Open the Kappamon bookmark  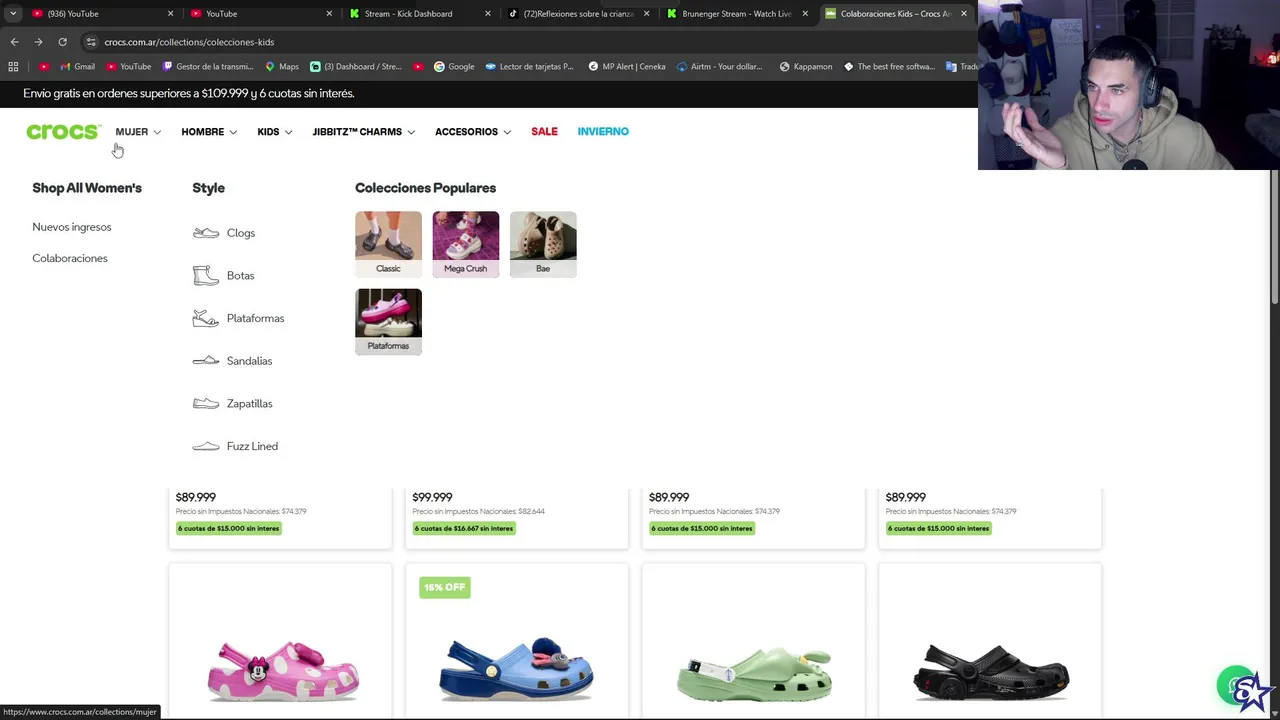tap(806, 67)
